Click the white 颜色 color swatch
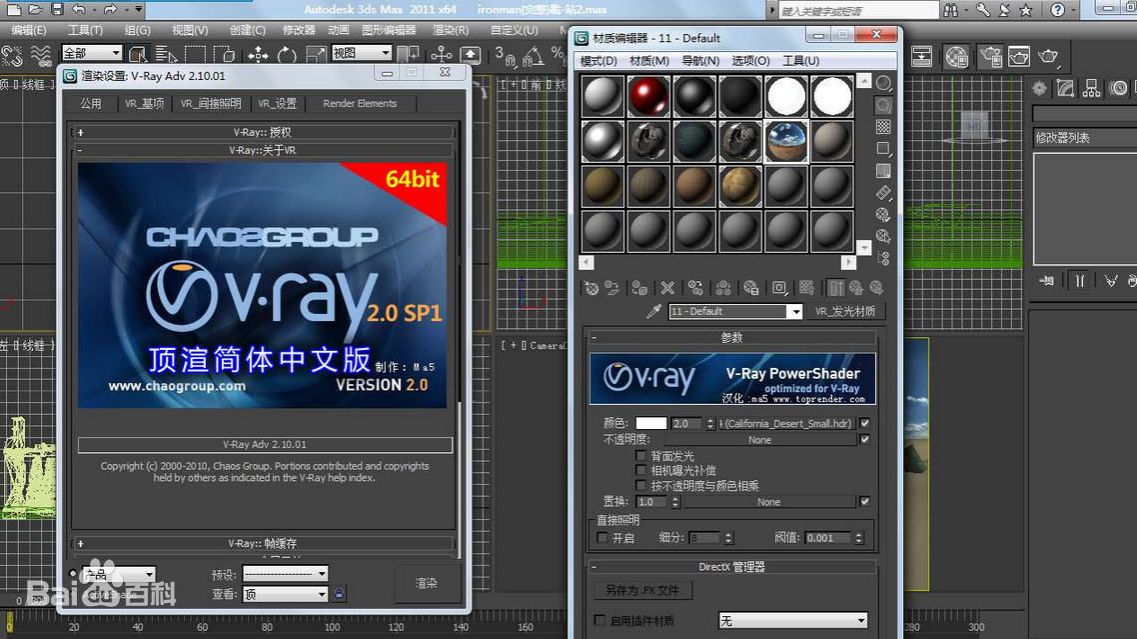Image resolution: width=1137 pixels, height=639 pixels. [x=651, y=423]
